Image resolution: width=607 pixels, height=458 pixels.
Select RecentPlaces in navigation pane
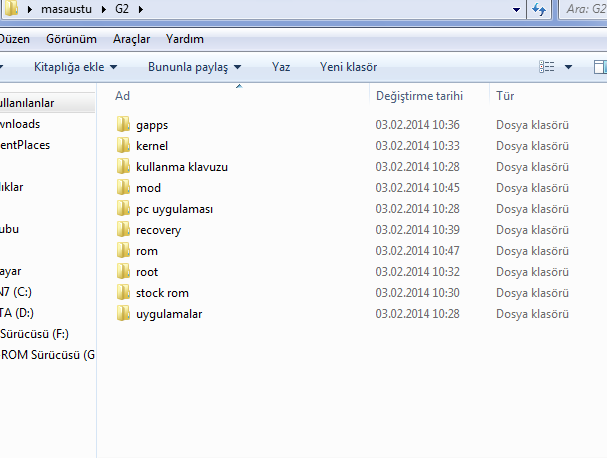click(25, 145)
